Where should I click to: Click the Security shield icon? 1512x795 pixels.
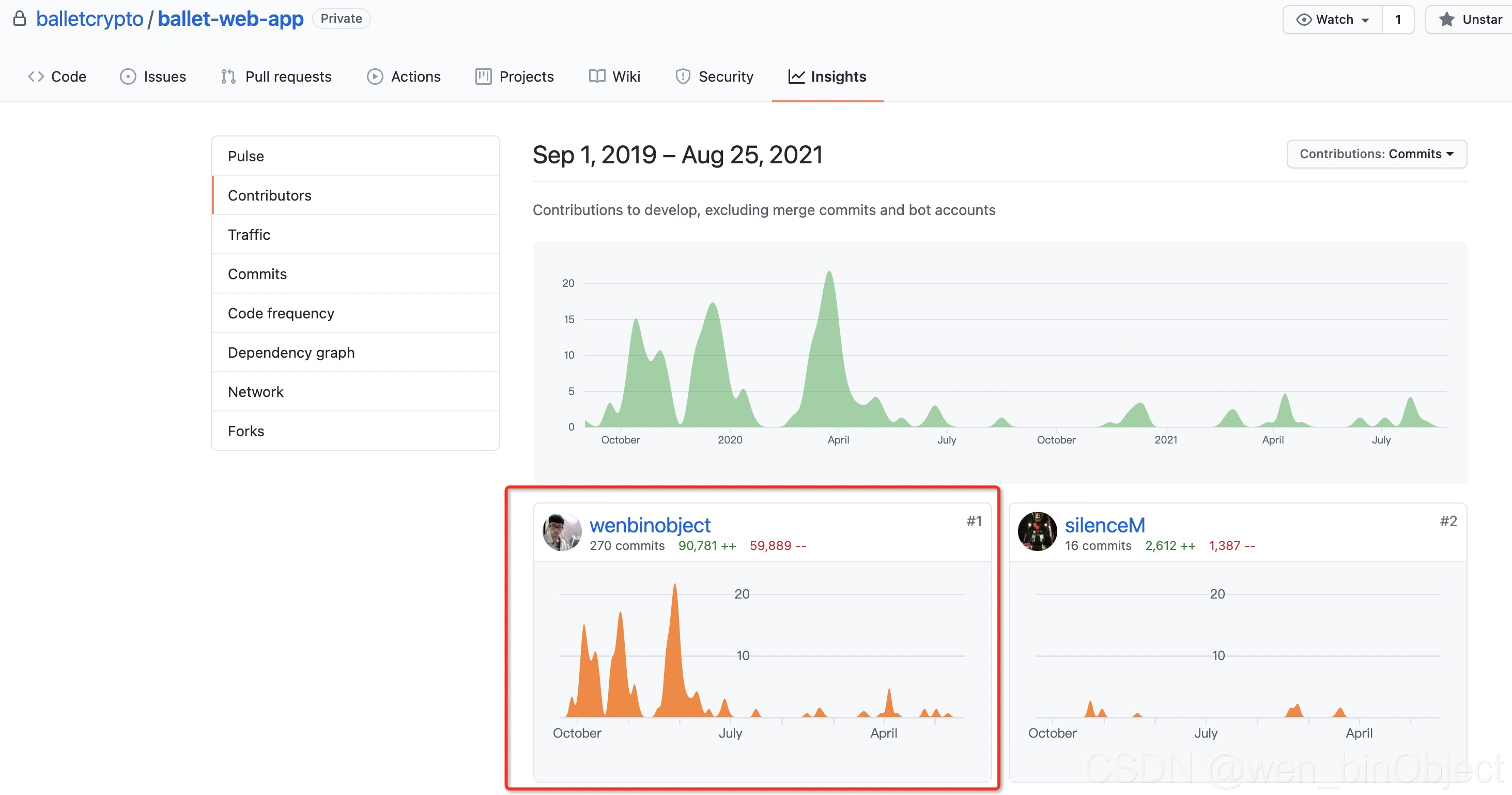[683, 77]
